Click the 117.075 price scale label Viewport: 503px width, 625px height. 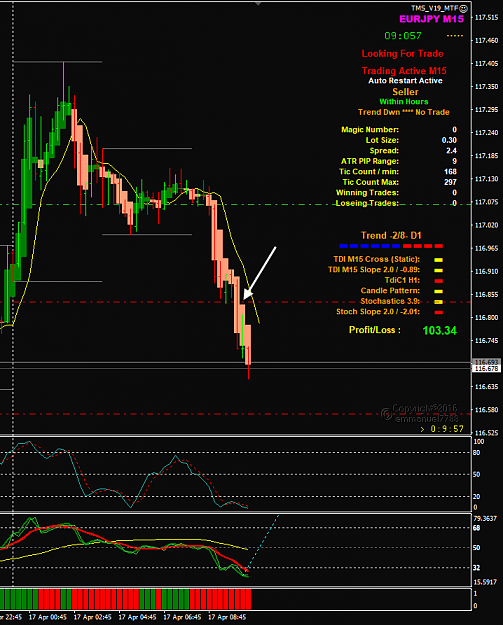coord(486,202)
